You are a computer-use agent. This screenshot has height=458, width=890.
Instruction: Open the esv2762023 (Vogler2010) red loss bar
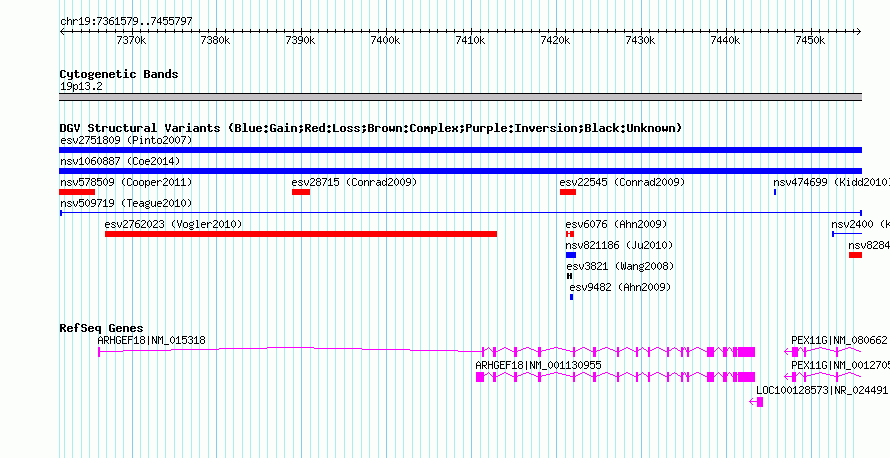(x=301, y=234)
